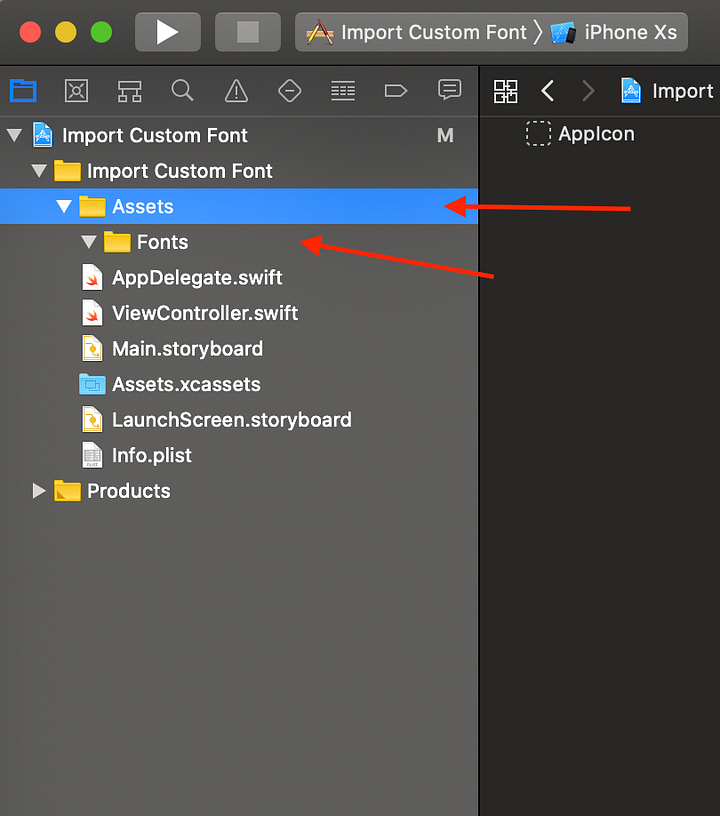Click the Stop button
Image resolution: width=720 pixels, height=816 pixels.
click(248, 32)
